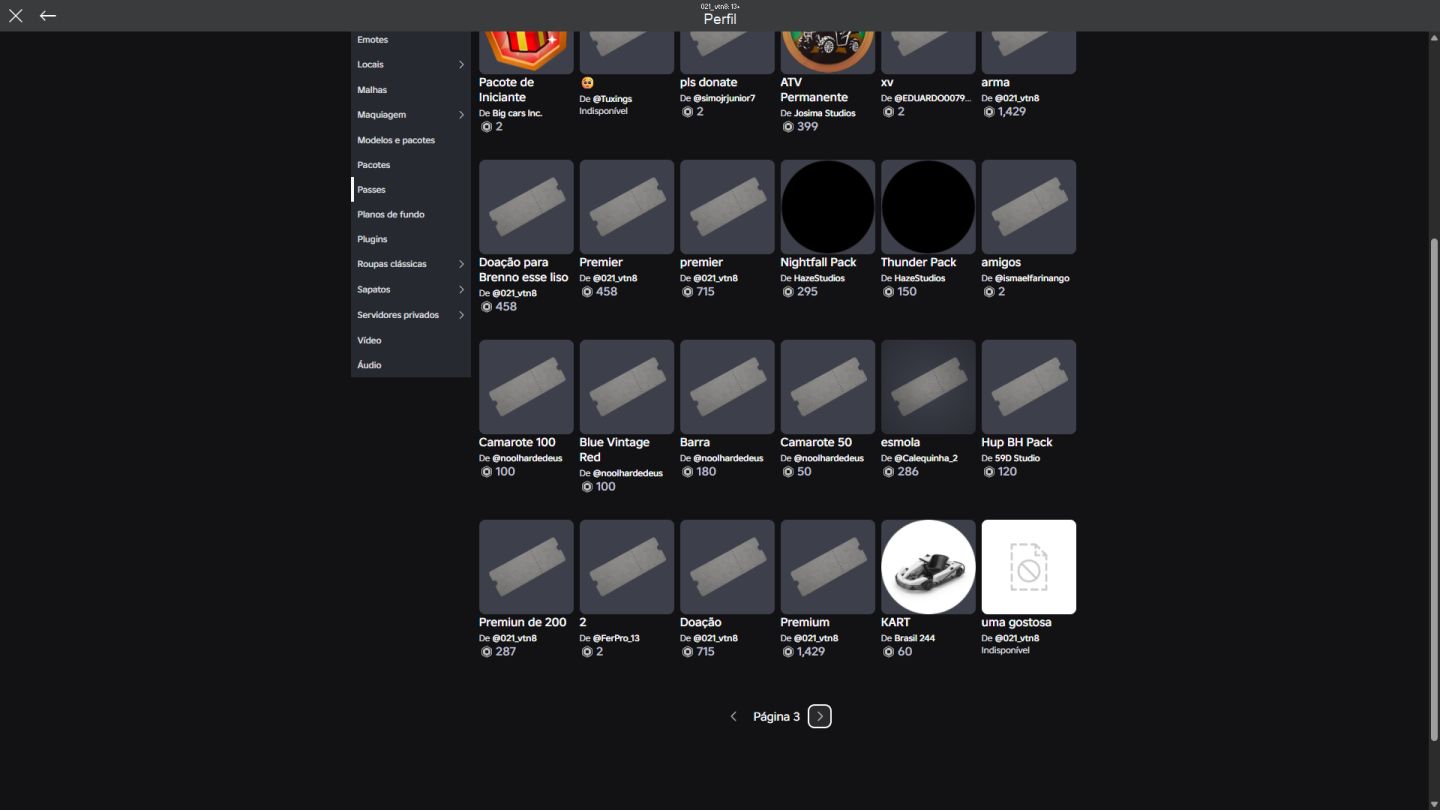Click the Doação para Brenno esse liso ticket icon
Viewport: 1440px width, 810px height.
[x=526, y=207]
